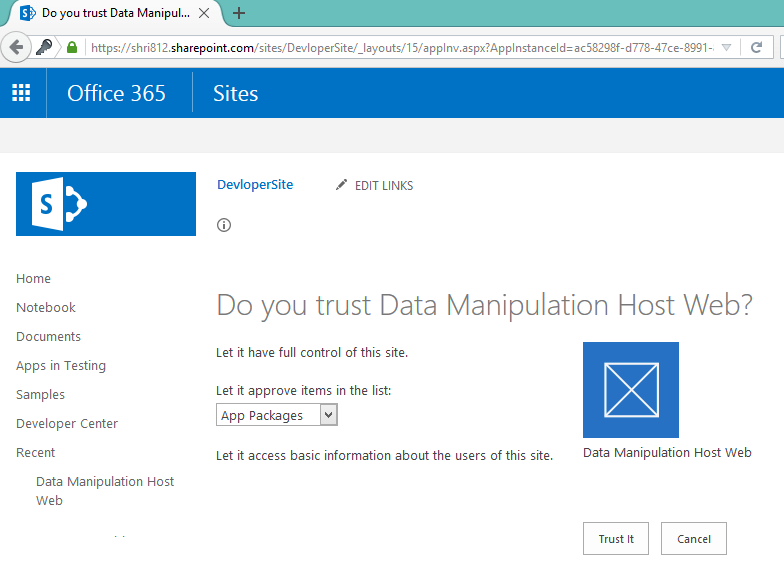Image resolution: width=784 pixels, height=584 pixels.
Task: Click the Cancel button
Action: click(x=694, y=538)
